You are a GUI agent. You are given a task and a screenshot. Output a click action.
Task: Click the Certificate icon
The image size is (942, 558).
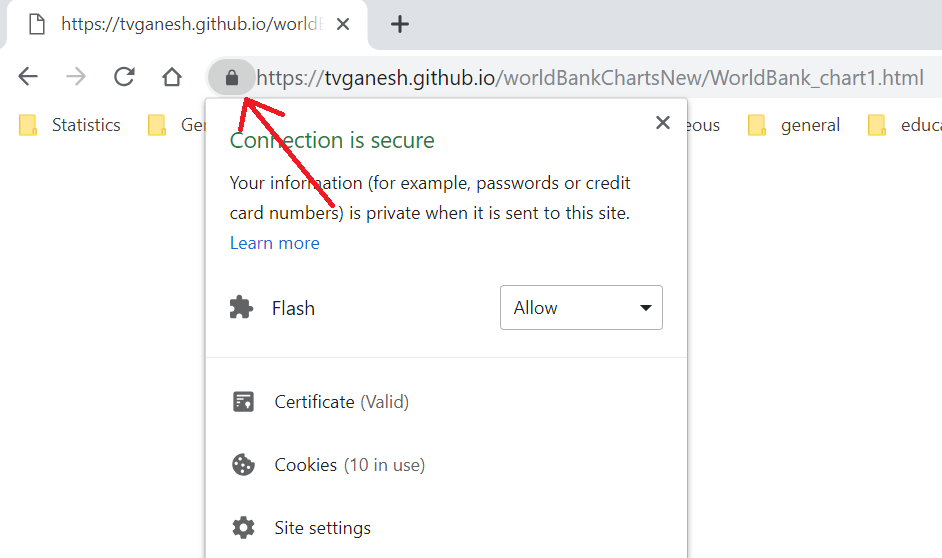coord(243,402)
